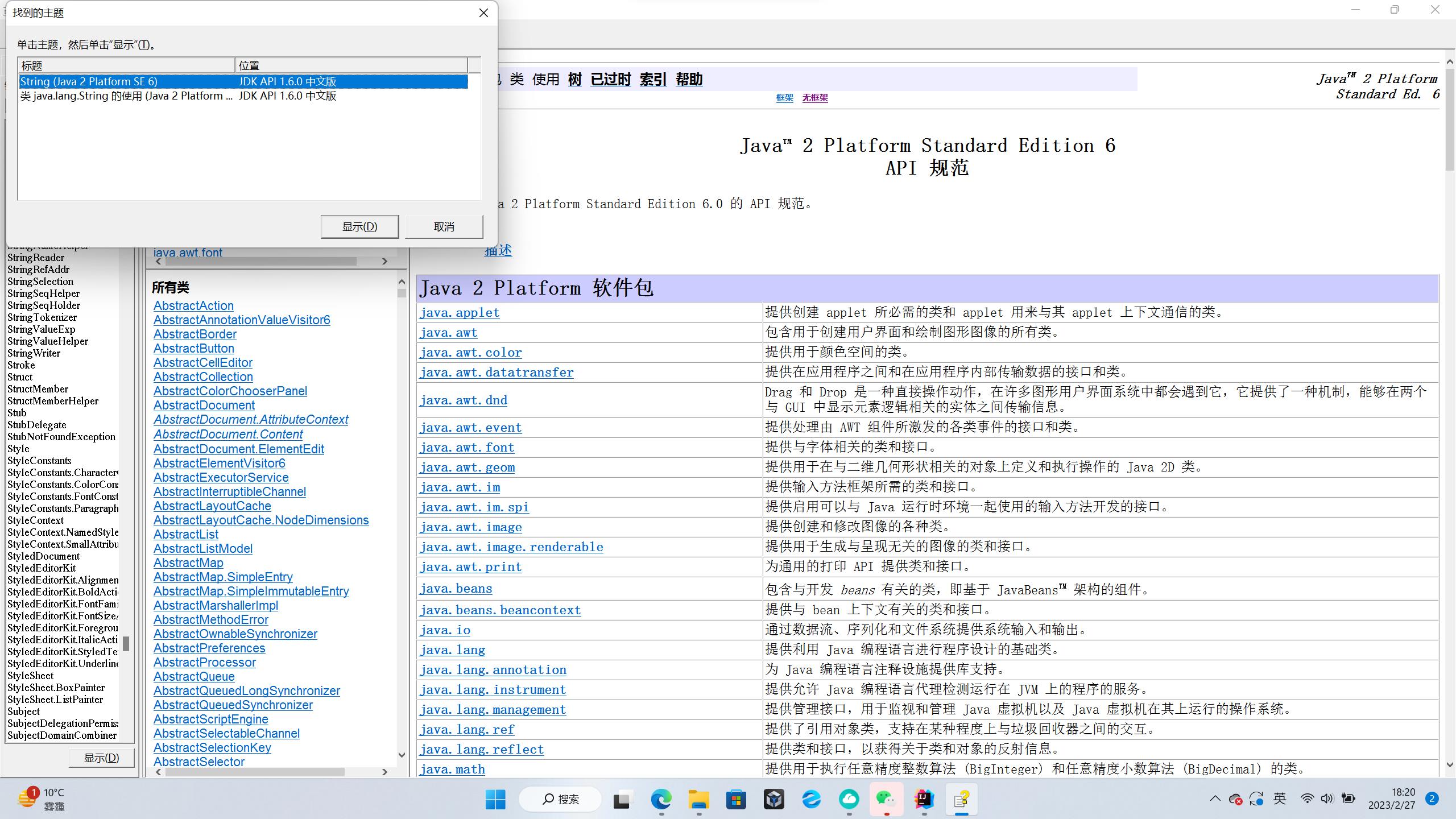This screenshot has height=819, width=1456.
Task: Open the 帮助 navigation link
Action: point(689,80)
